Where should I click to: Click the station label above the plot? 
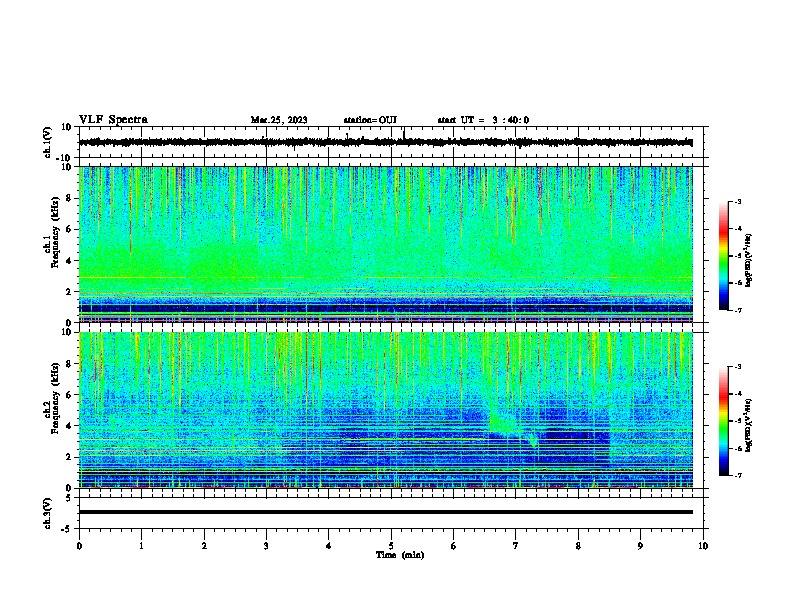point(370,120)
